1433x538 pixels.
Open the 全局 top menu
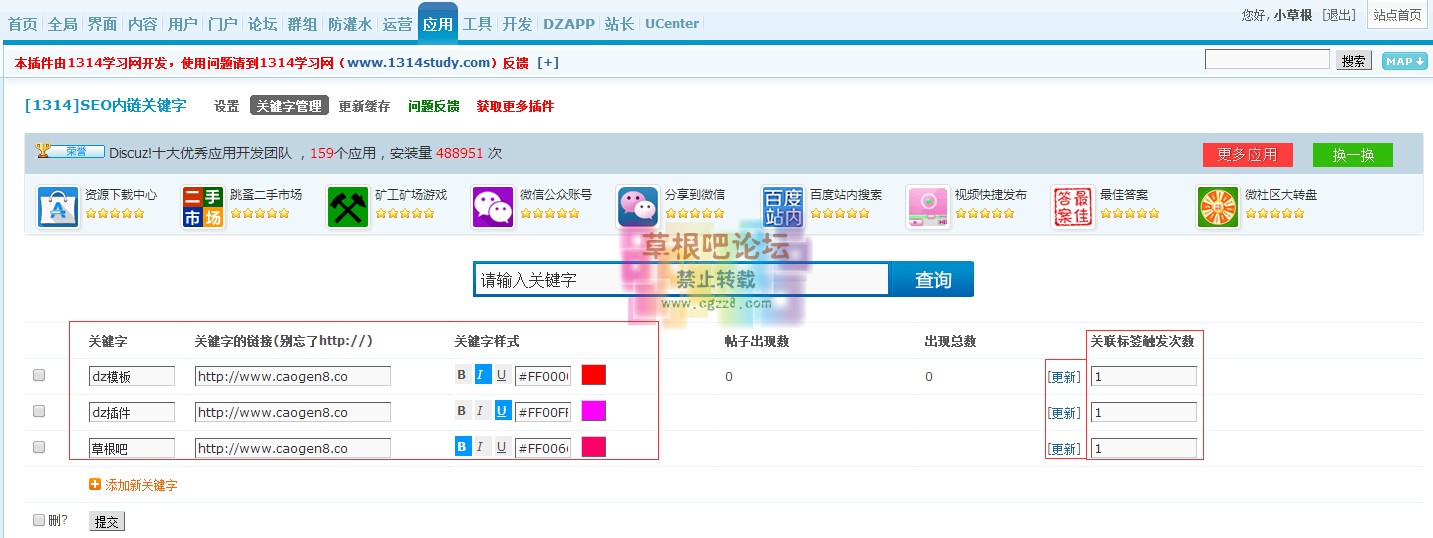62,24
